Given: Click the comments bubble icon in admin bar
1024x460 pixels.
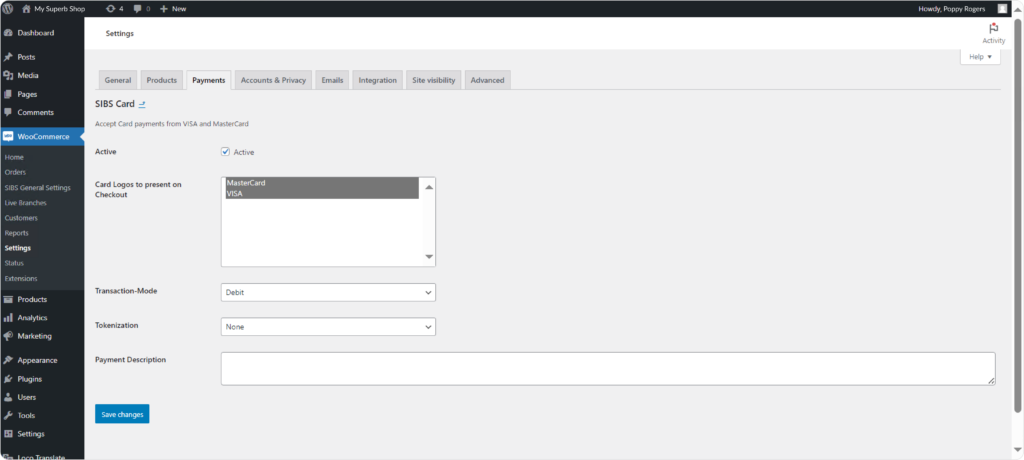Looking at the screenshot, I should pyautogui.click(x=138, y=8).
